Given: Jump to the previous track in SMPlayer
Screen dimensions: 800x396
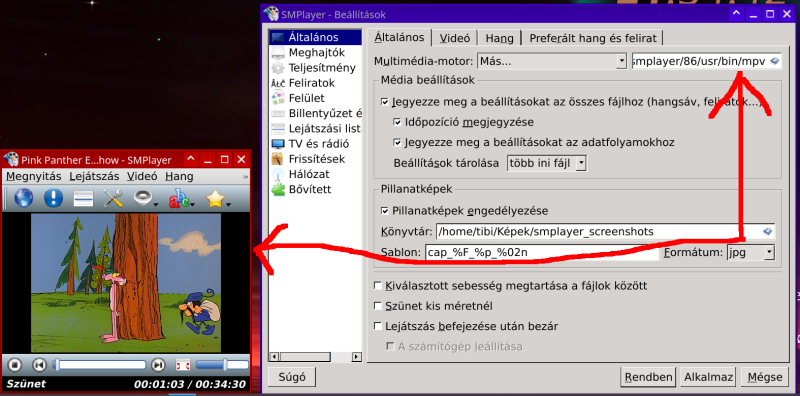Looking at the screenshot, I should click(39, 365).
